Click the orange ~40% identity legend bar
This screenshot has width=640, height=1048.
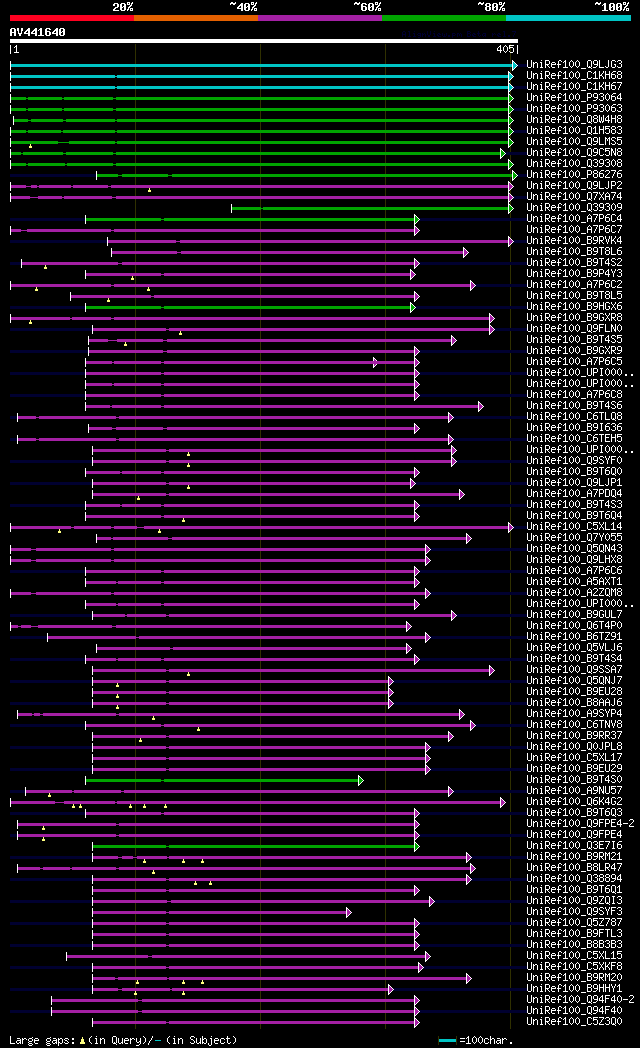pyautogui.click(x=196, y=18)
